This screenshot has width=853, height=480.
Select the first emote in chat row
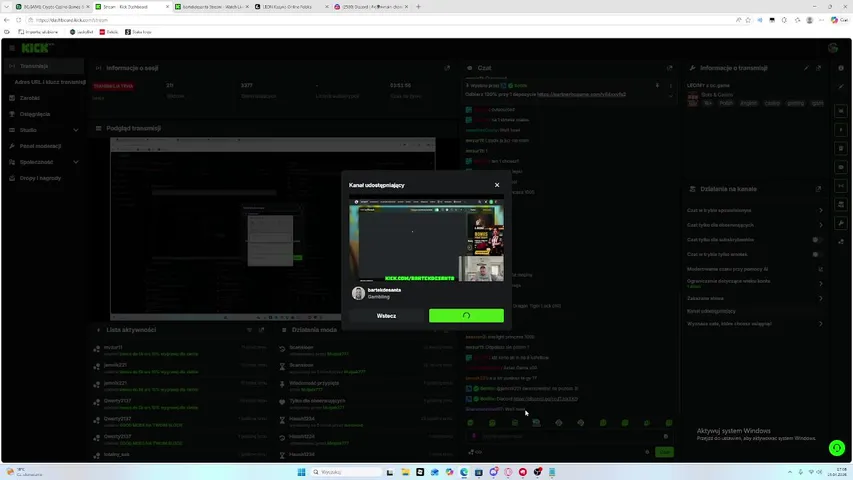[471, 423]
